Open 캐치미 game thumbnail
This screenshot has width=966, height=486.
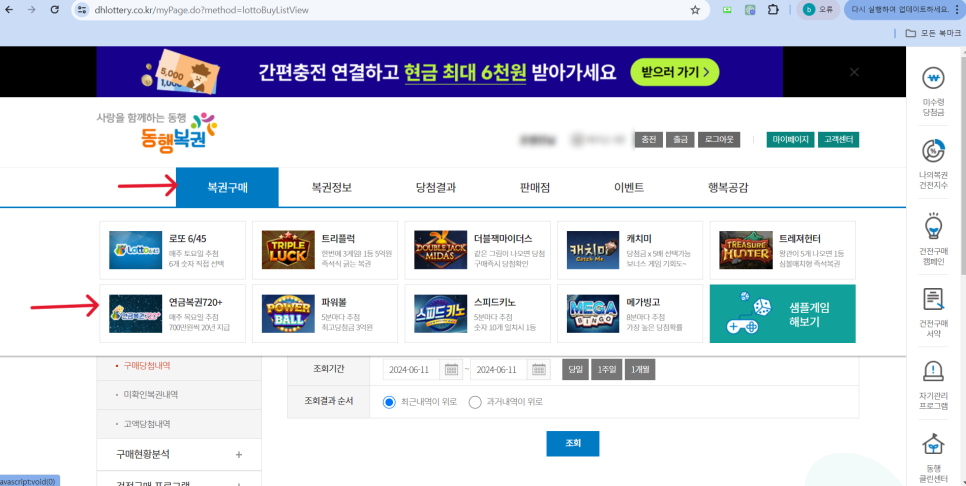click(x=593, y=250)
